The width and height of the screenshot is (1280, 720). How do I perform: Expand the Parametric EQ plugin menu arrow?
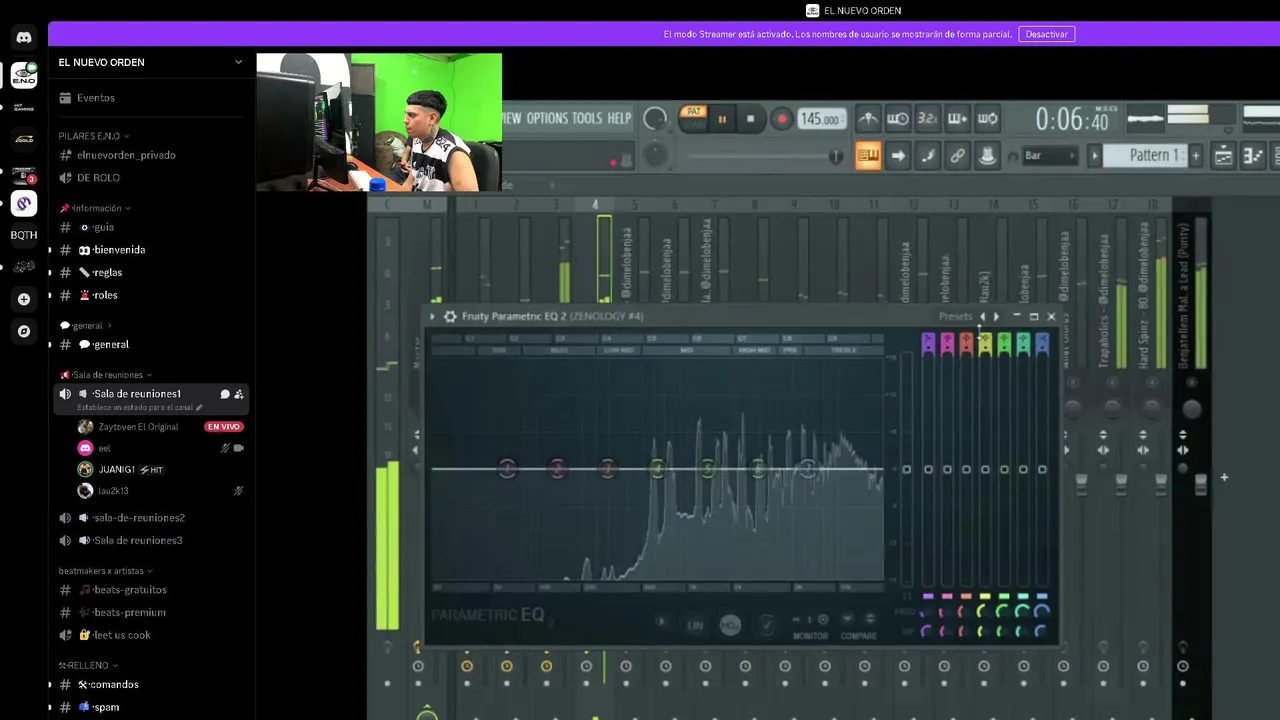432,316
